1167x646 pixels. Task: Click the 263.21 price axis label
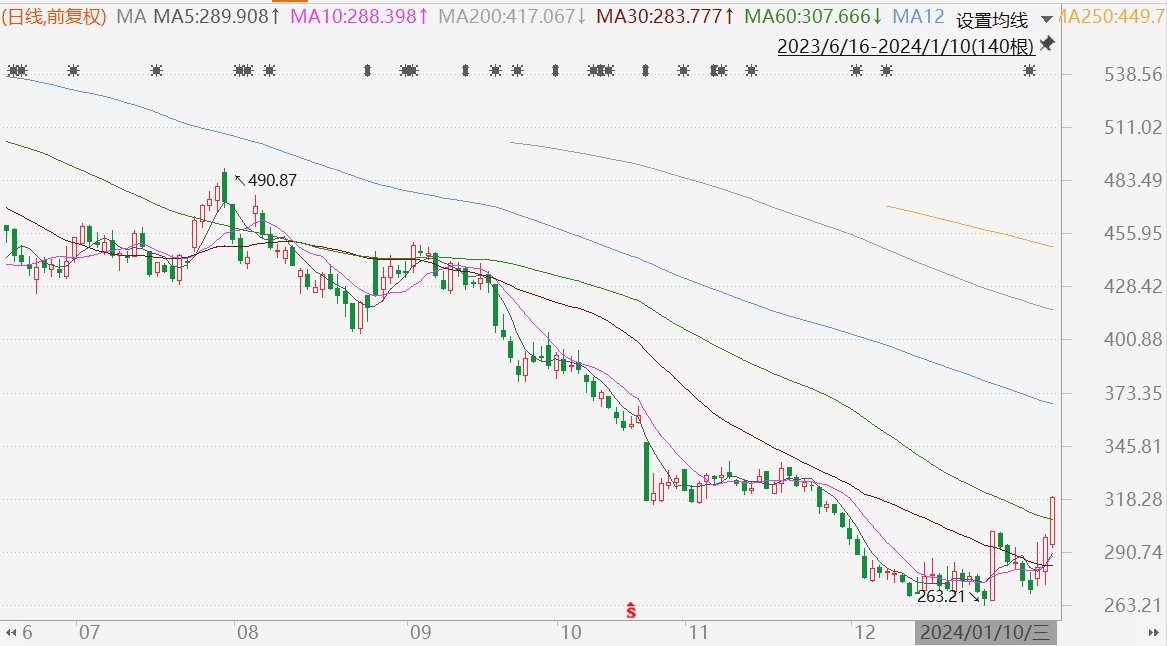pyautogui.click(x=1133, y=606)
